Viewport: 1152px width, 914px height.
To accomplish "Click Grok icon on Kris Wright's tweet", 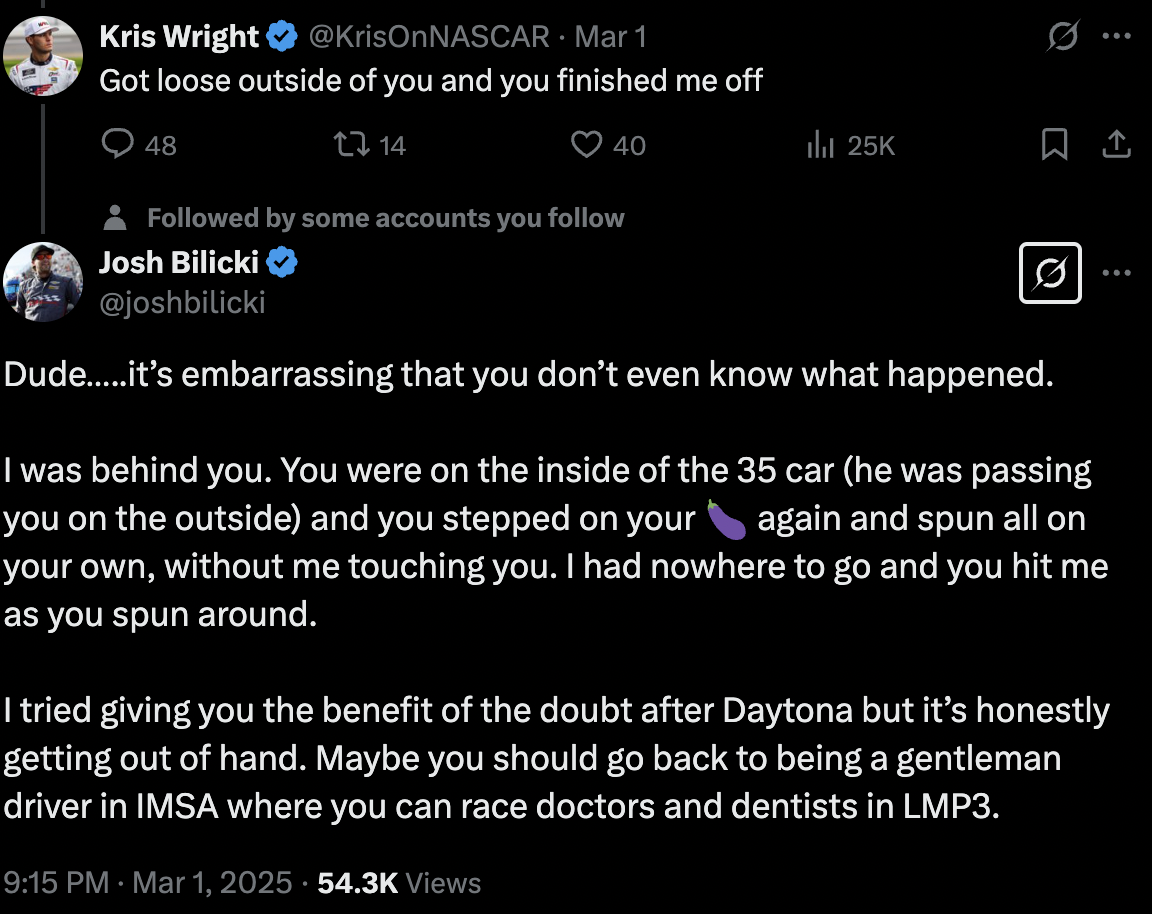I will click(1062, 36).
